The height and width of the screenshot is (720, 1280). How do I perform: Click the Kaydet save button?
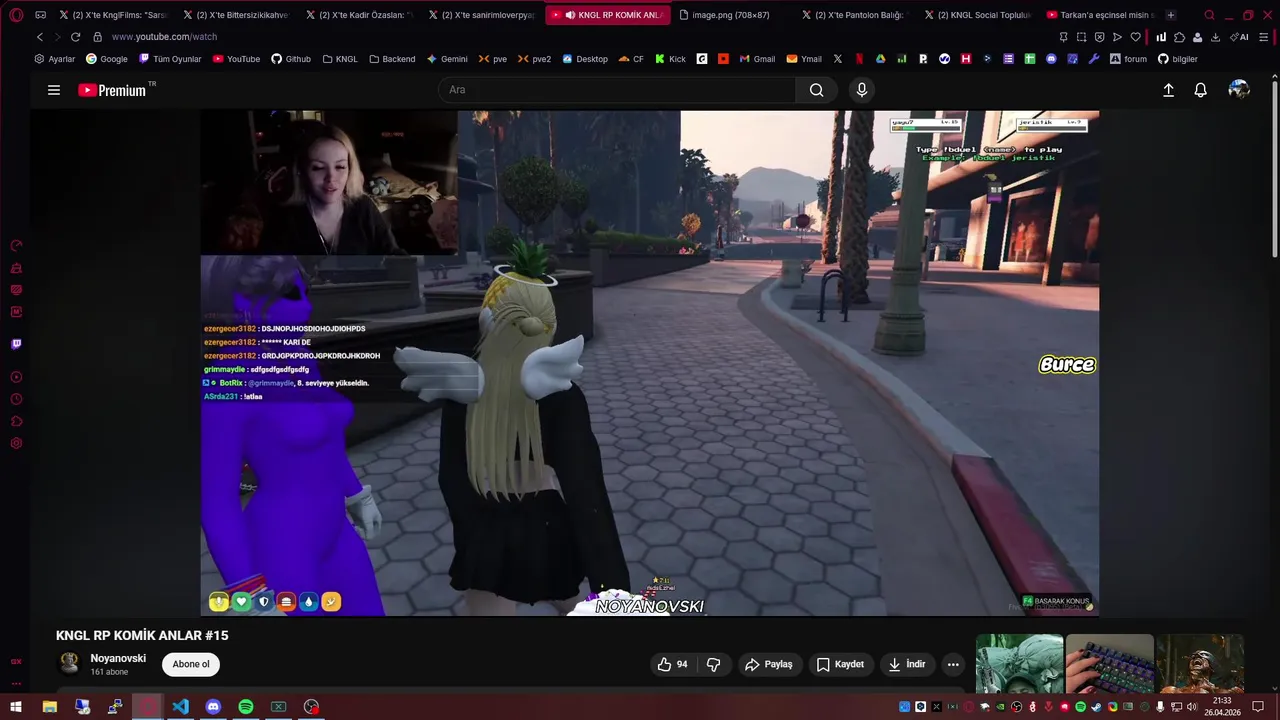click(x=840, y=664)
